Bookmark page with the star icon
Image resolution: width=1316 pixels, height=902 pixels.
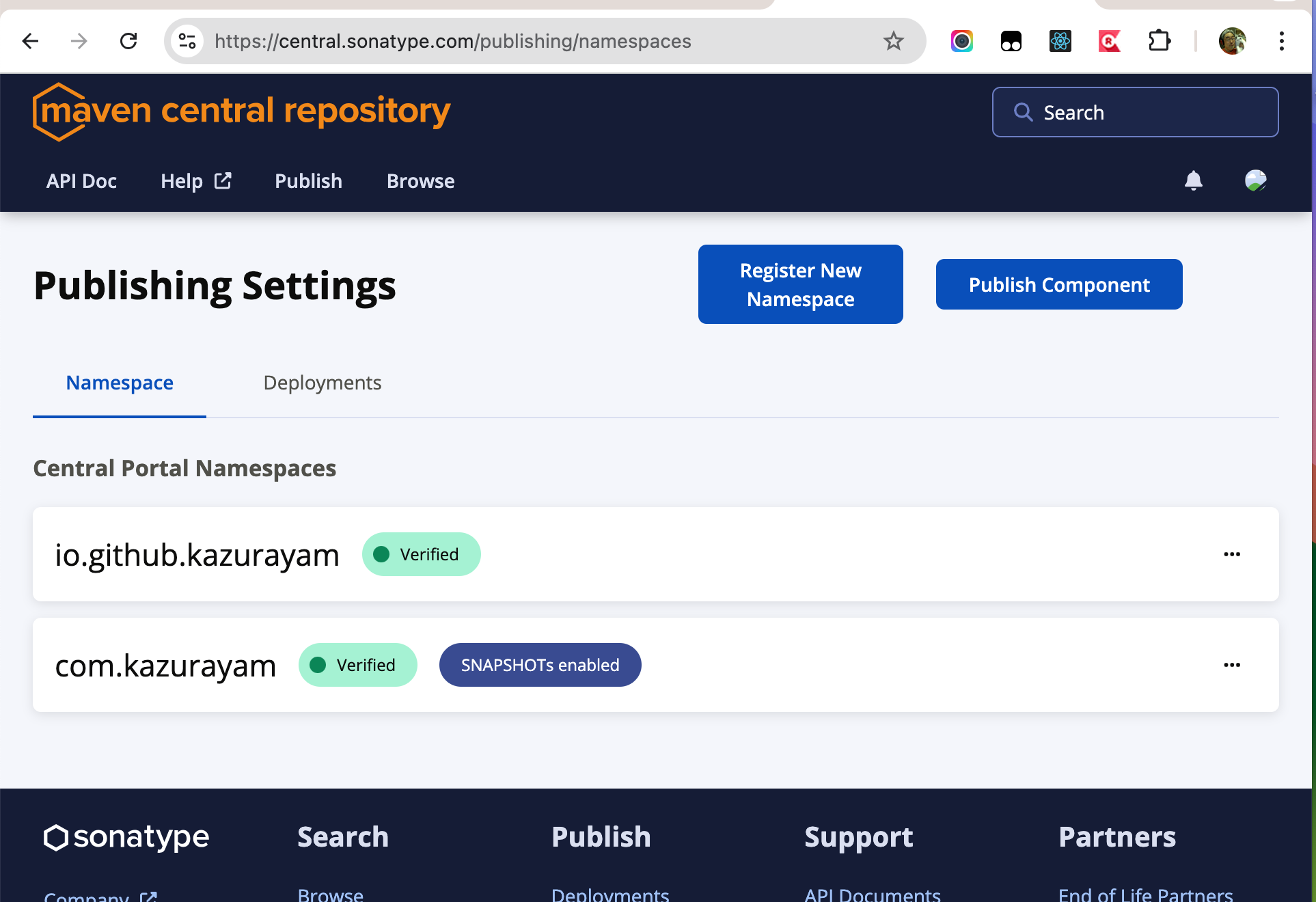click(893, 41)
